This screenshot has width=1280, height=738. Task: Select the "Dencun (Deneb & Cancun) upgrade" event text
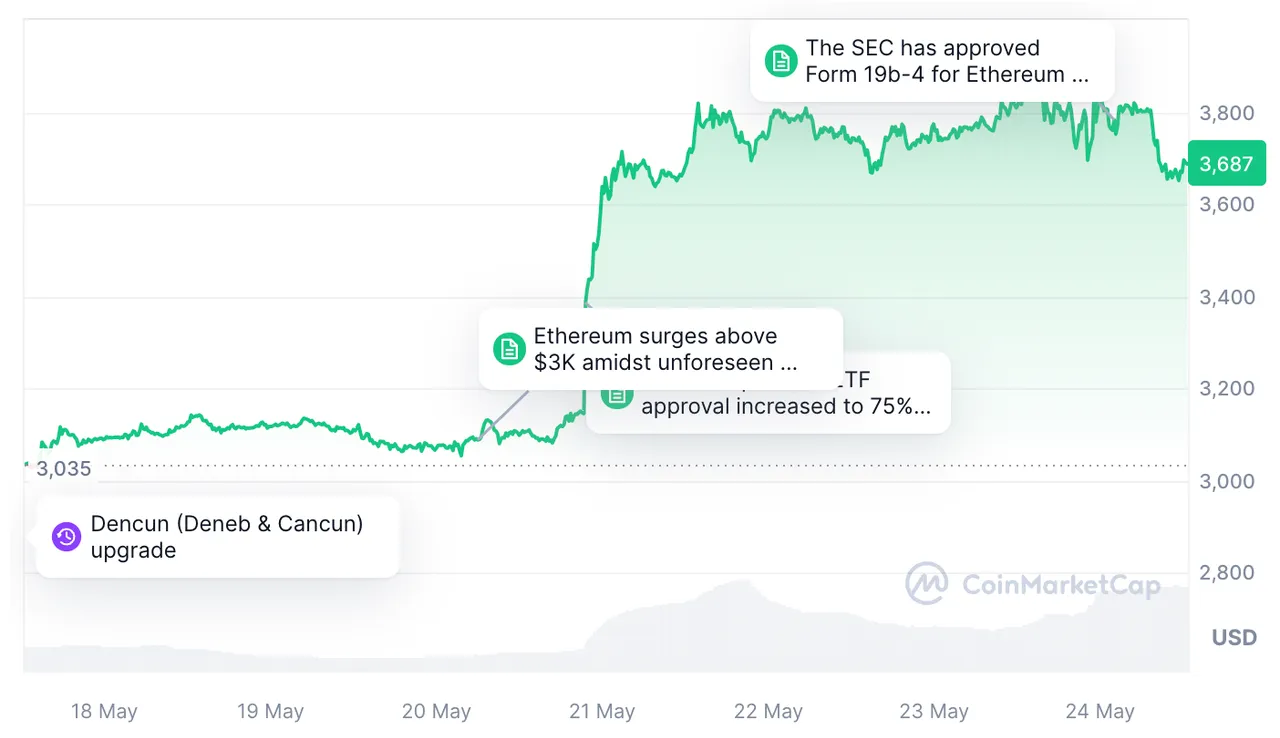tap(226, 537)
